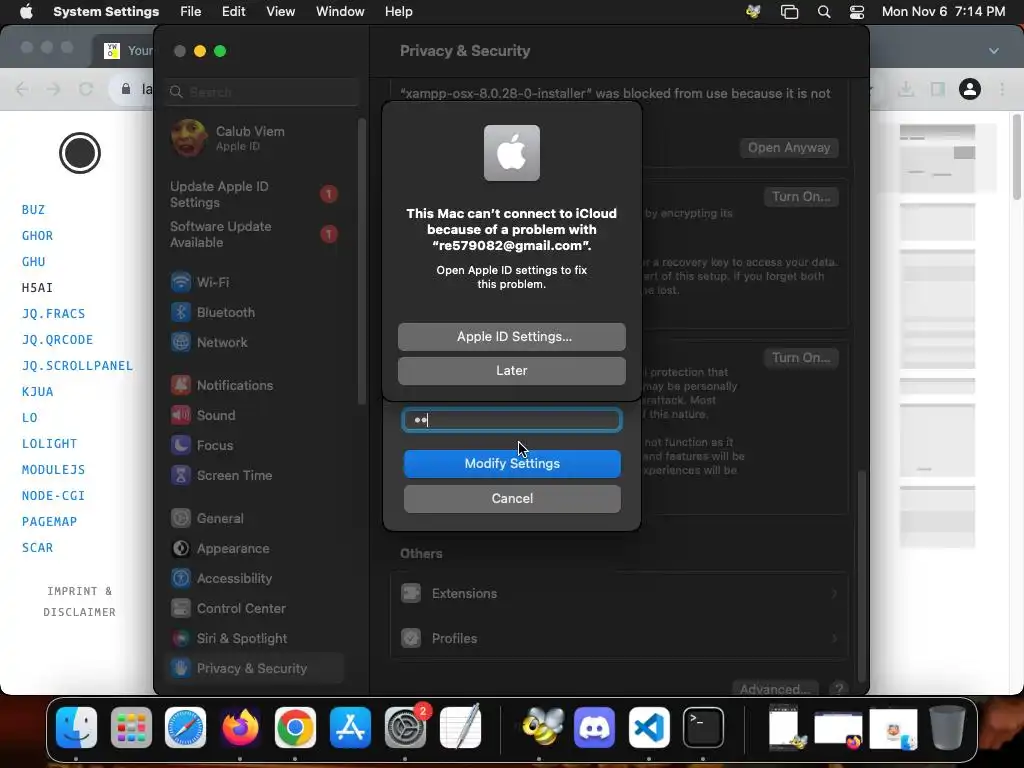Open the File menu
Viewport: 1024px width, 768px height.
(191, 12)
